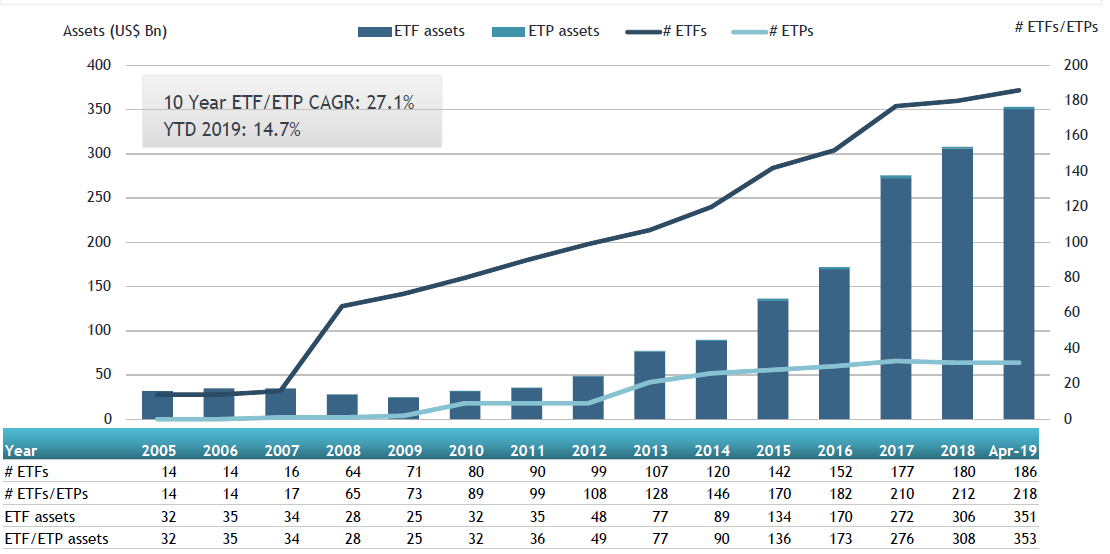Toggle the # ETFs legend line

[x=642, y=31]
